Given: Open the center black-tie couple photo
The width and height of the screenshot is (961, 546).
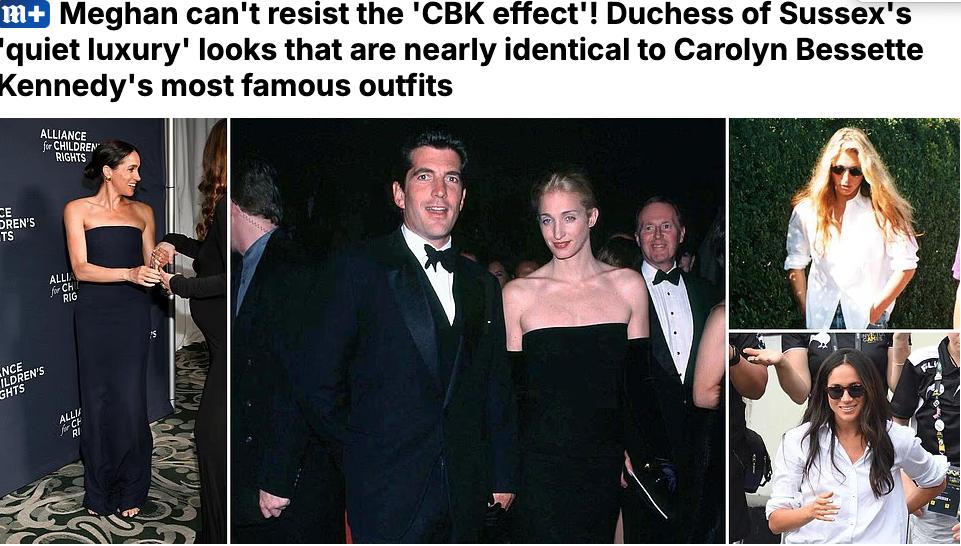Looking at the screenshot, I should 477,330.
